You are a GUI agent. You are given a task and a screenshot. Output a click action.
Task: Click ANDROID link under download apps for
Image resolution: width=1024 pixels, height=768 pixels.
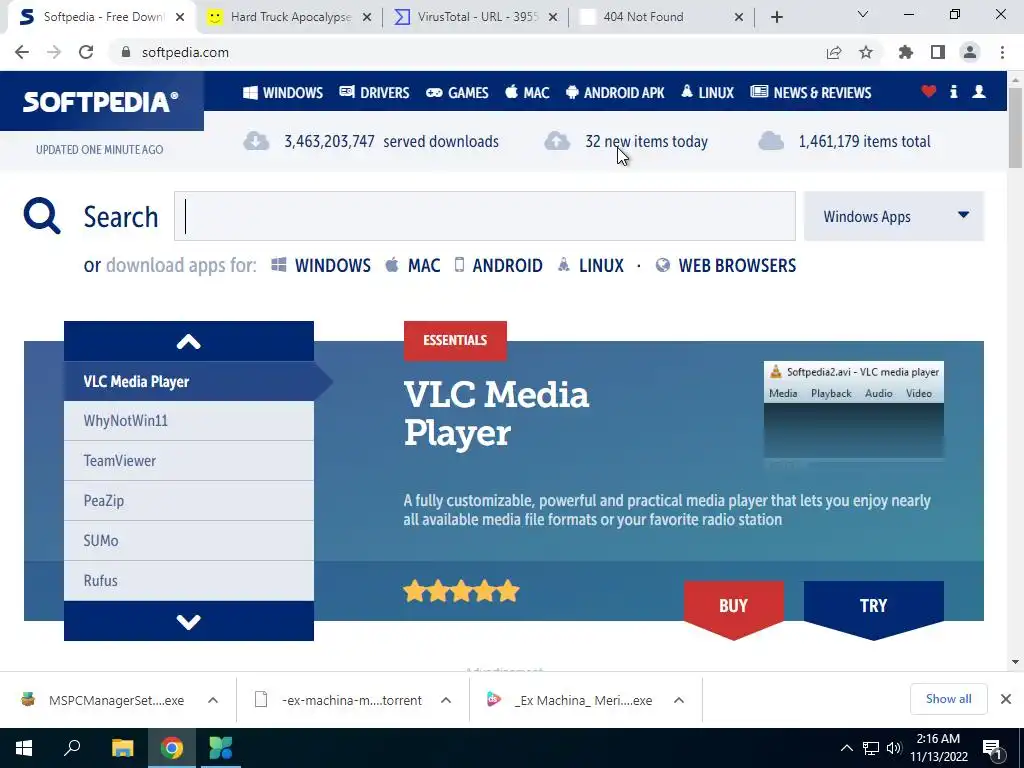pos(498,266)
